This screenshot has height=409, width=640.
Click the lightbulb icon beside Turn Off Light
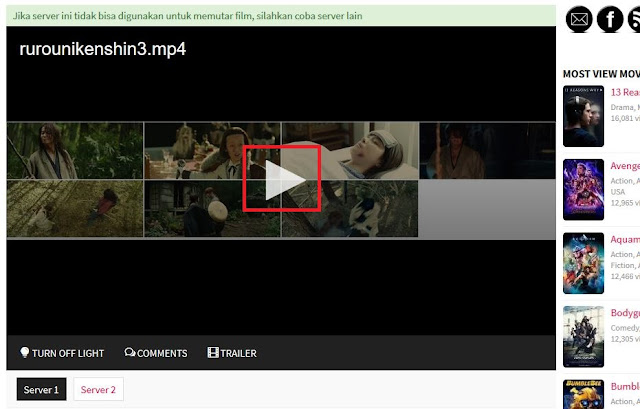[24, 352]
